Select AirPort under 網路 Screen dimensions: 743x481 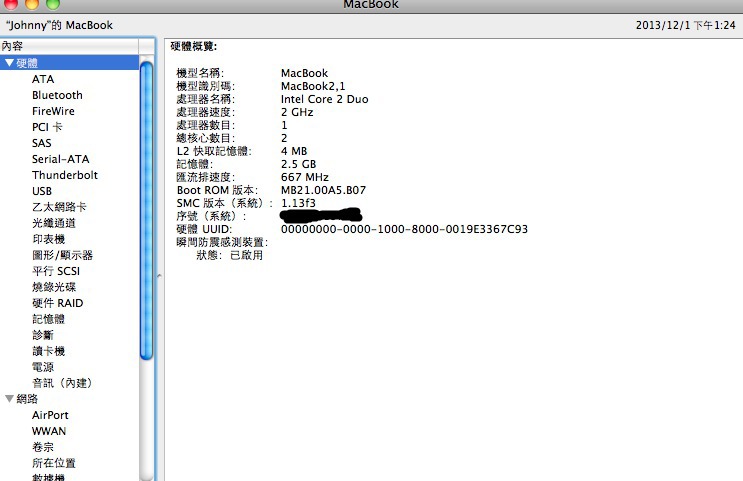point(50,415)
